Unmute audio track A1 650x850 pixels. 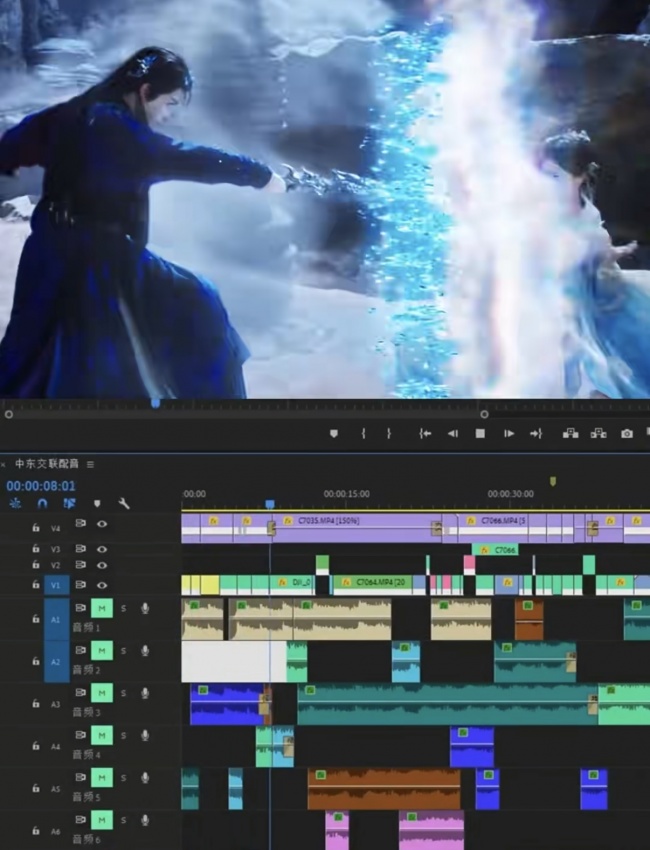click(x=101, y=608)
